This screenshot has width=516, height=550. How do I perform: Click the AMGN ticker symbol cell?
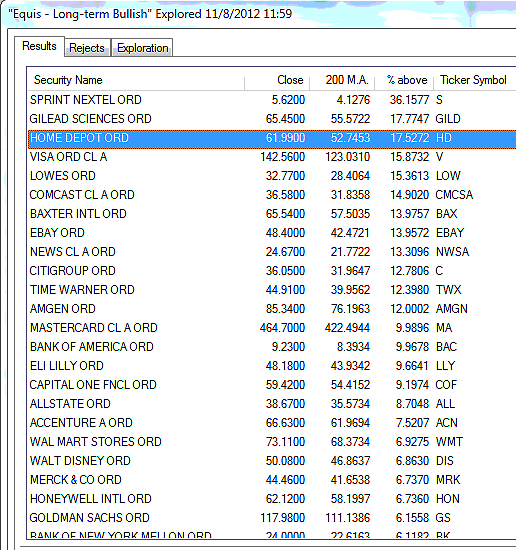(452, 309)
